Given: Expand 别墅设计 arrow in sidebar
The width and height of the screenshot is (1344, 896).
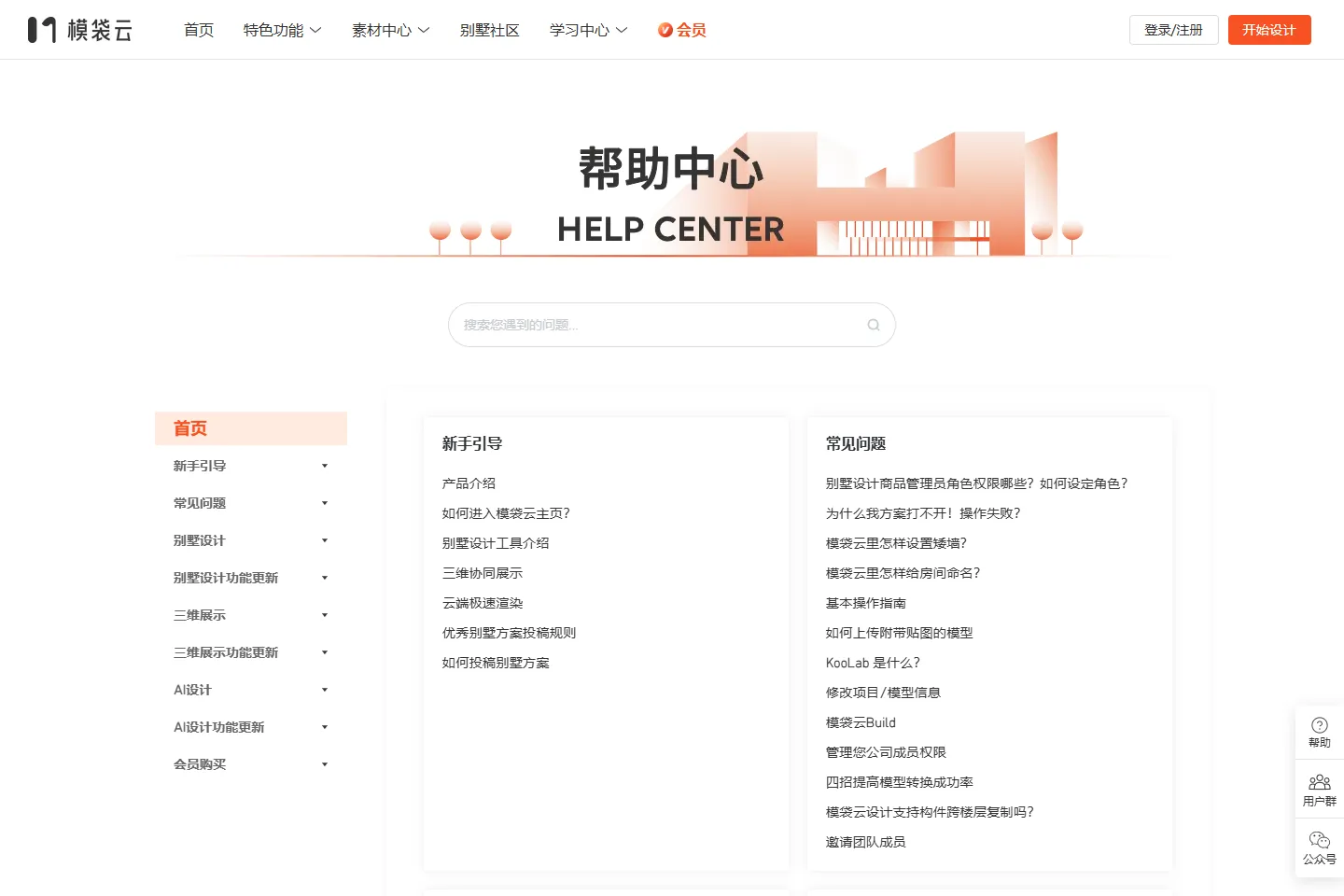Looking at the screenshot, I should point(325,540).
